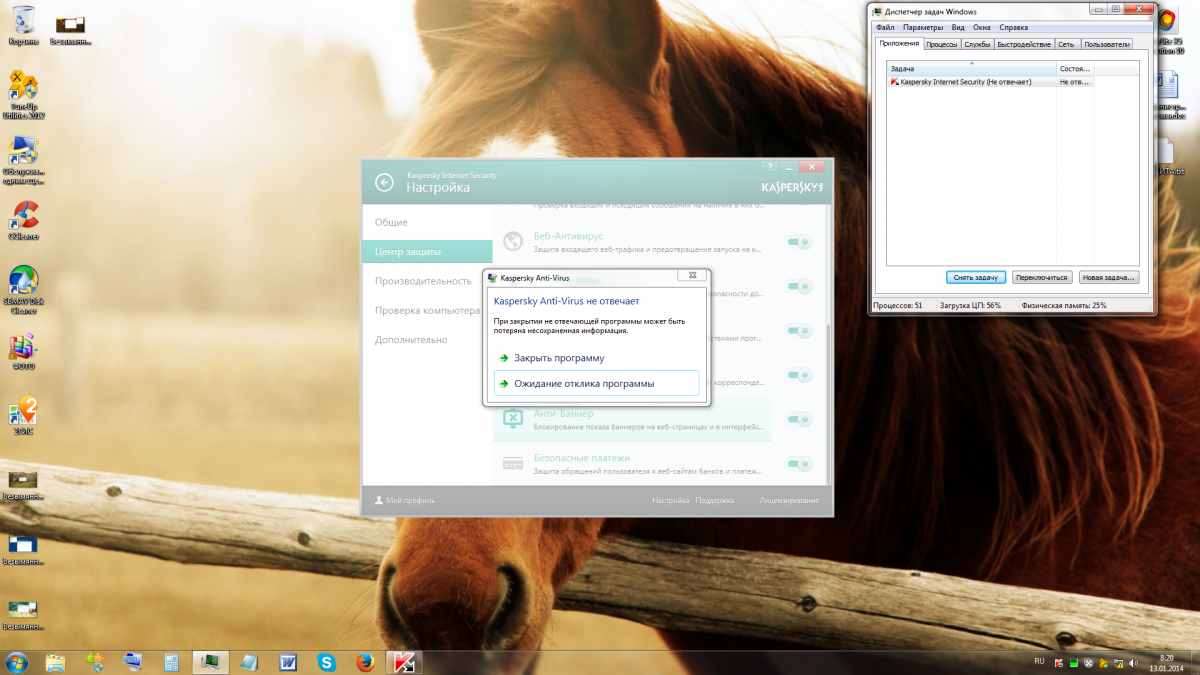Toggle switch in row ending 'опасности до...'
Image resolution: width=1200 pixels, height=675 pixels.
click(x=799, y=287)
